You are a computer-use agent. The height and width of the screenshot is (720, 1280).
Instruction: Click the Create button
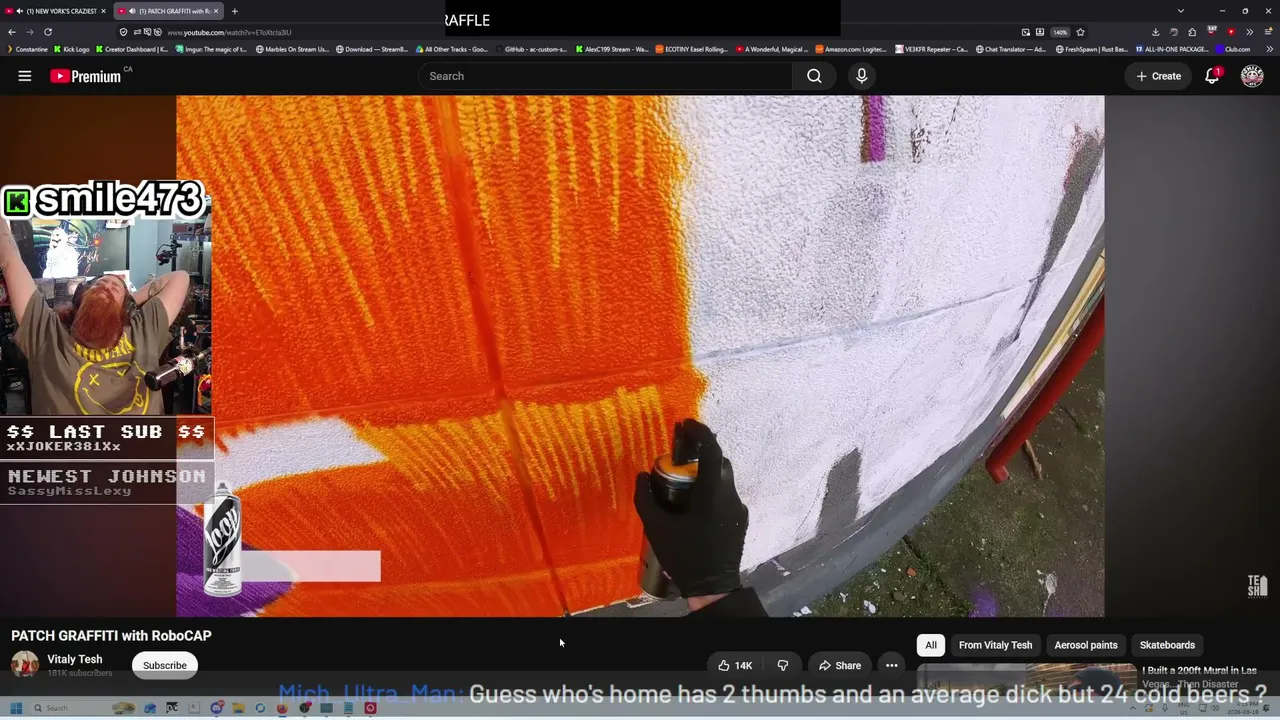tap(1158, 76)
